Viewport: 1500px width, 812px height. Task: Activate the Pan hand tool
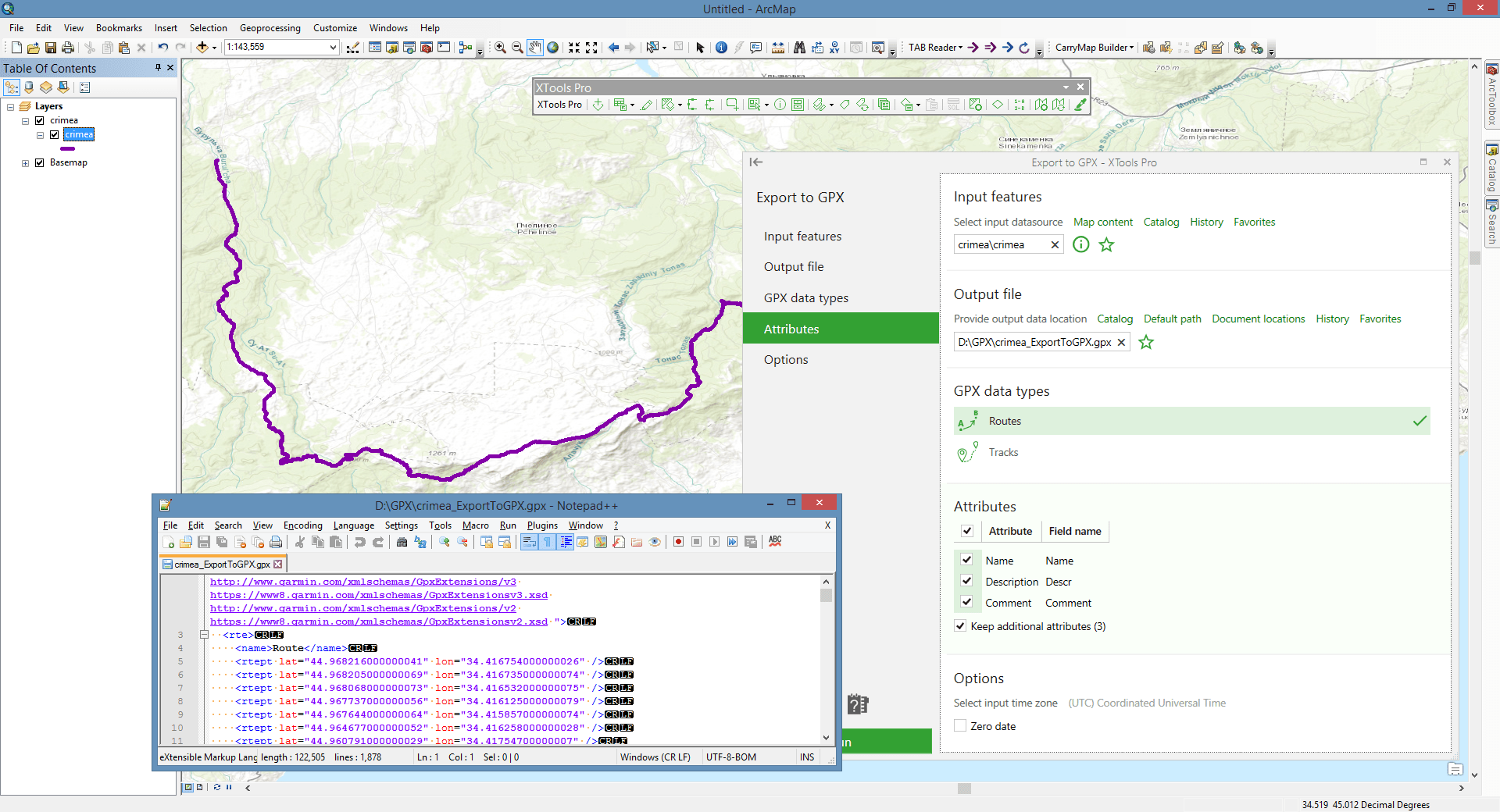535,48
